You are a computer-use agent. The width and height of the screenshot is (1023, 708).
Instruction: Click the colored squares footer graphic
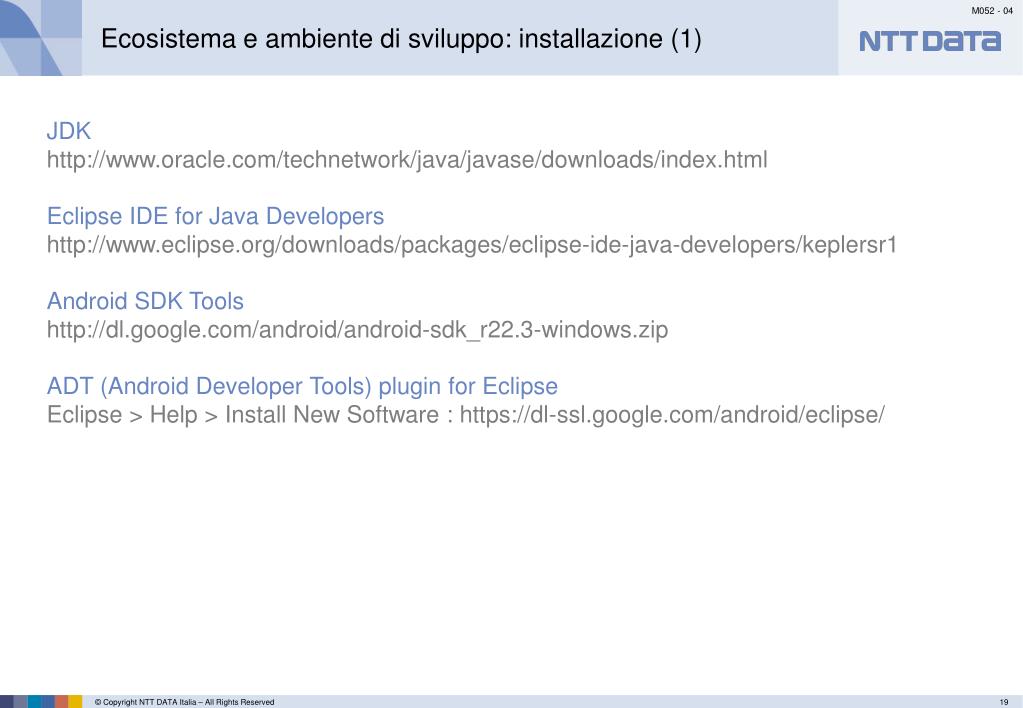pyautogui.click(x=40, y=701)
